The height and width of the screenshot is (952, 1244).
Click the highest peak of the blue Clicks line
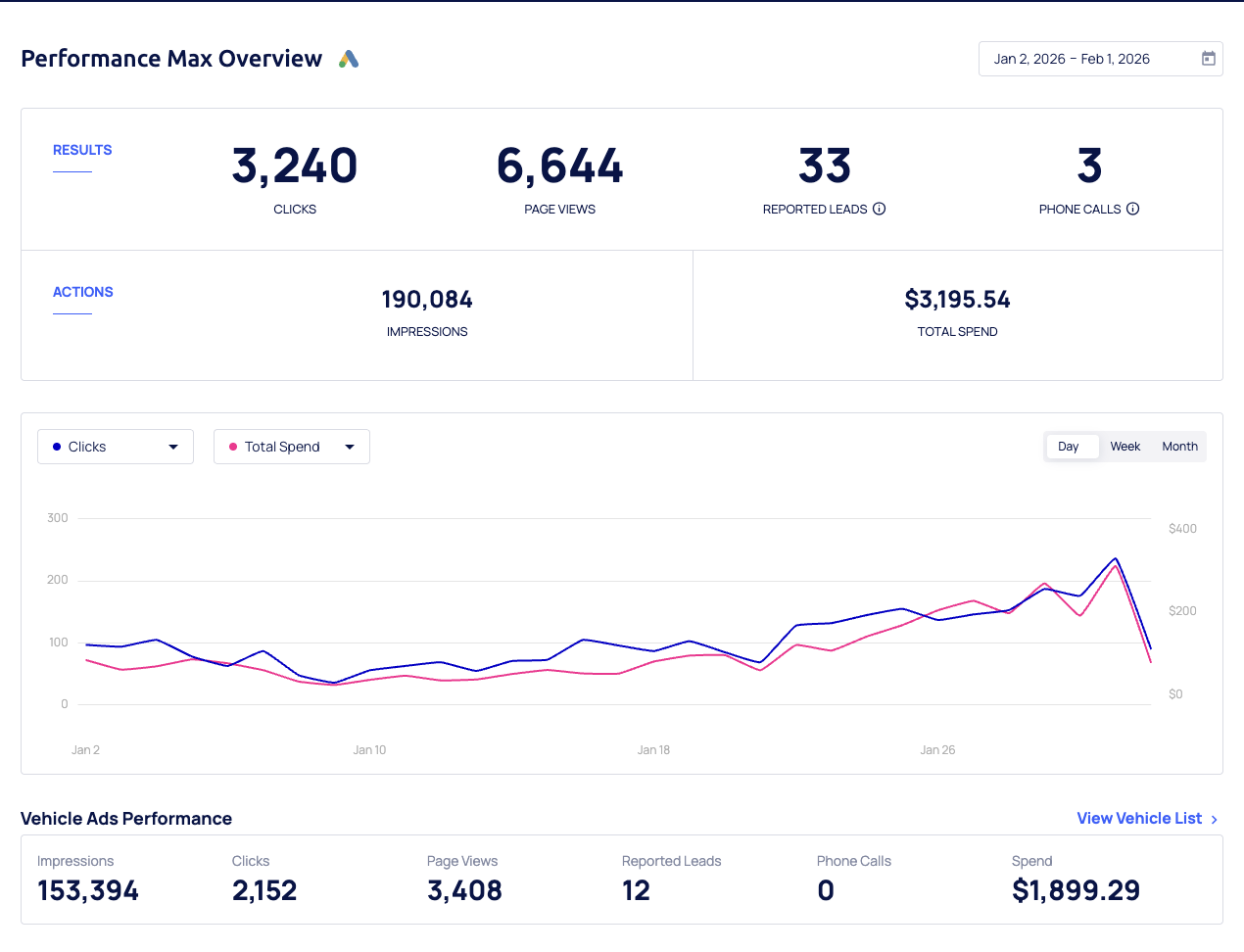[x=1116, y=558]
